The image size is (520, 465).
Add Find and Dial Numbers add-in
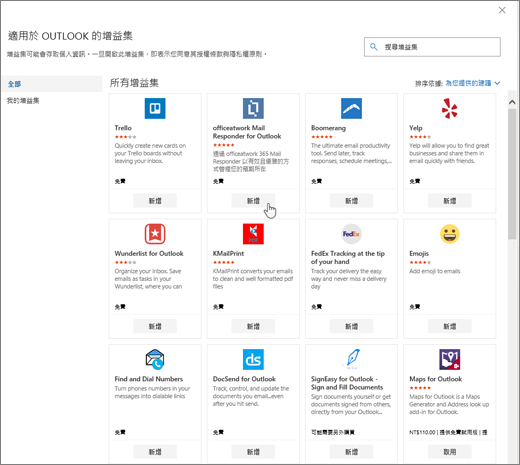point(155,452)
